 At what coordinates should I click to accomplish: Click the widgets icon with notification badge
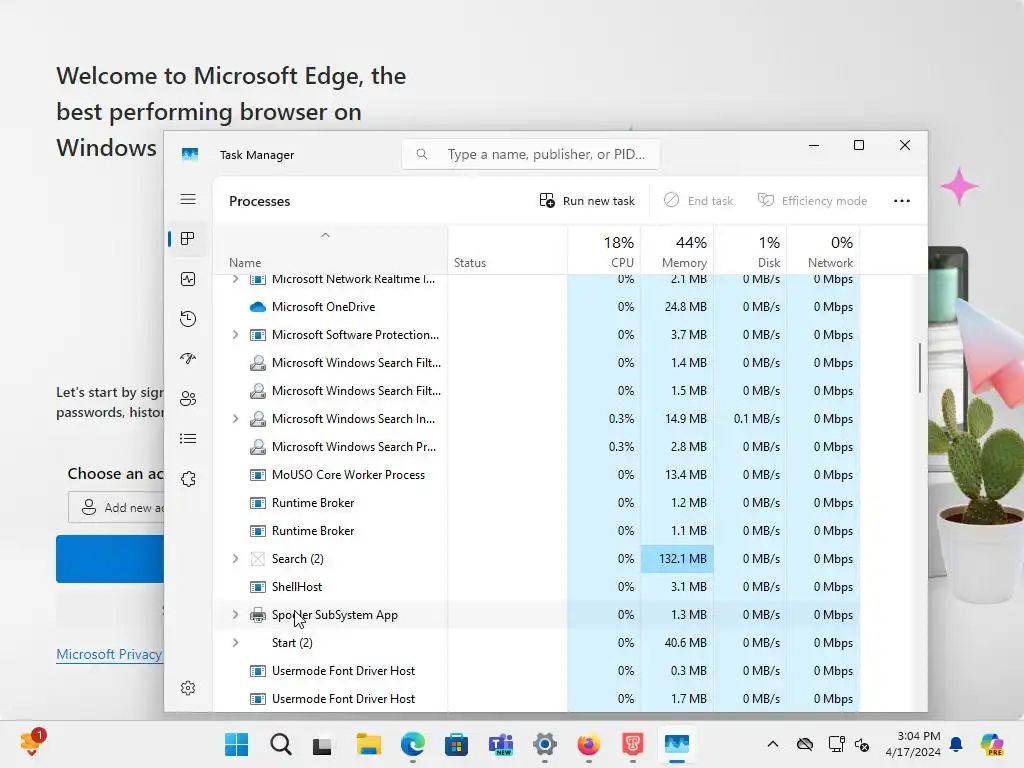(32, 743)
